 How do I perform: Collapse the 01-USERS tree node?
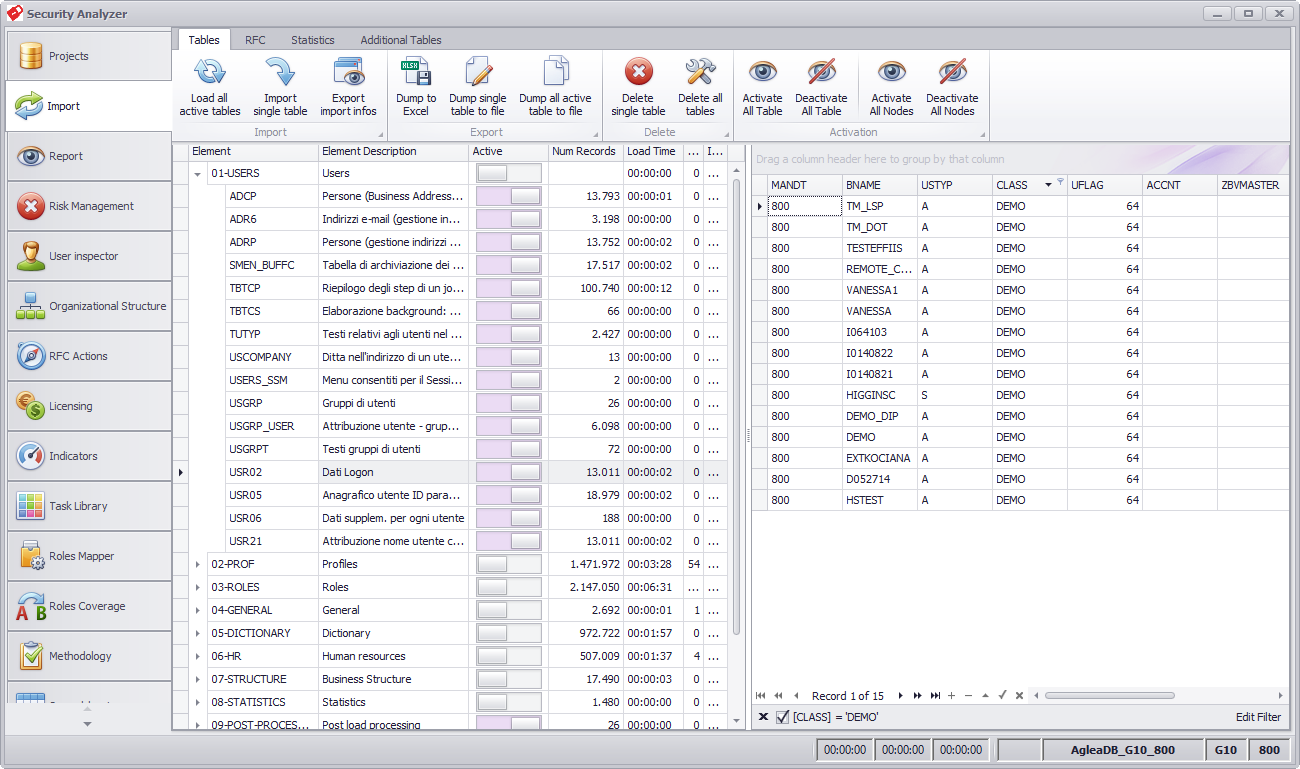pyautogui.click(x=198, y=173)
